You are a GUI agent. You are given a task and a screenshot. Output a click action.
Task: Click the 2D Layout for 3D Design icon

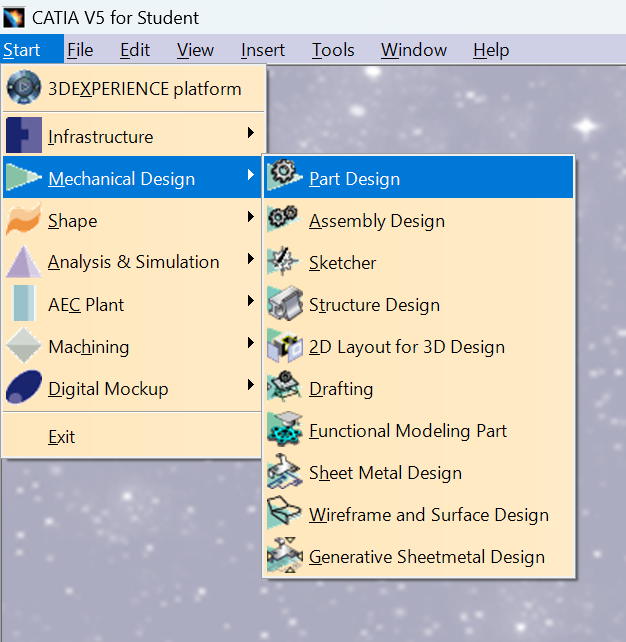285,345
